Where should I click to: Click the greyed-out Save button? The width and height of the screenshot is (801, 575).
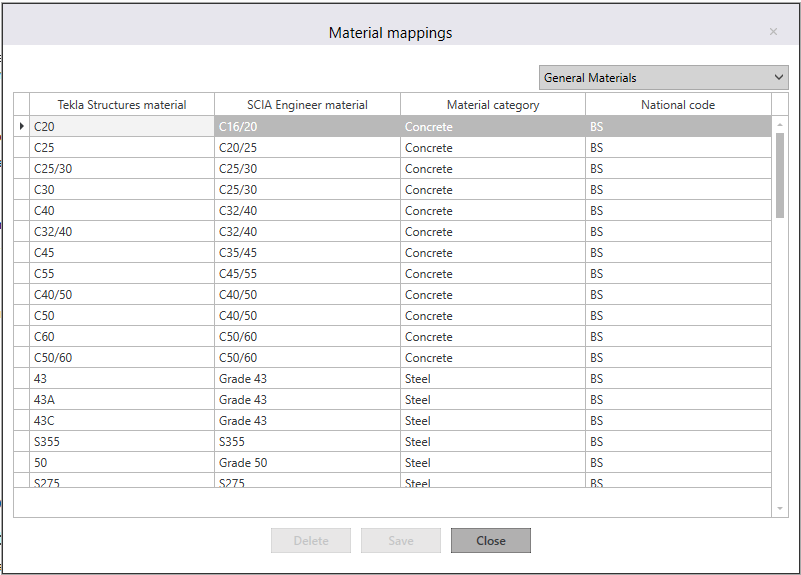point(400,540)
